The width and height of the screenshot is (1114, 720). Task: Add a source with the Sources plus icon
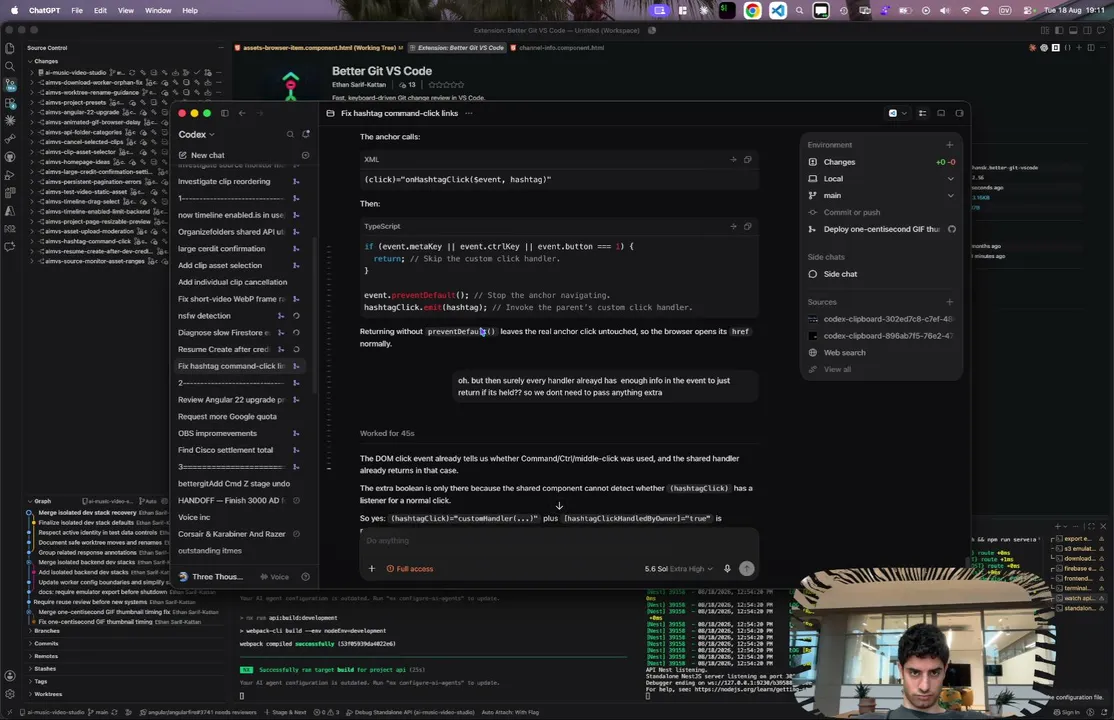pos(949,302)
